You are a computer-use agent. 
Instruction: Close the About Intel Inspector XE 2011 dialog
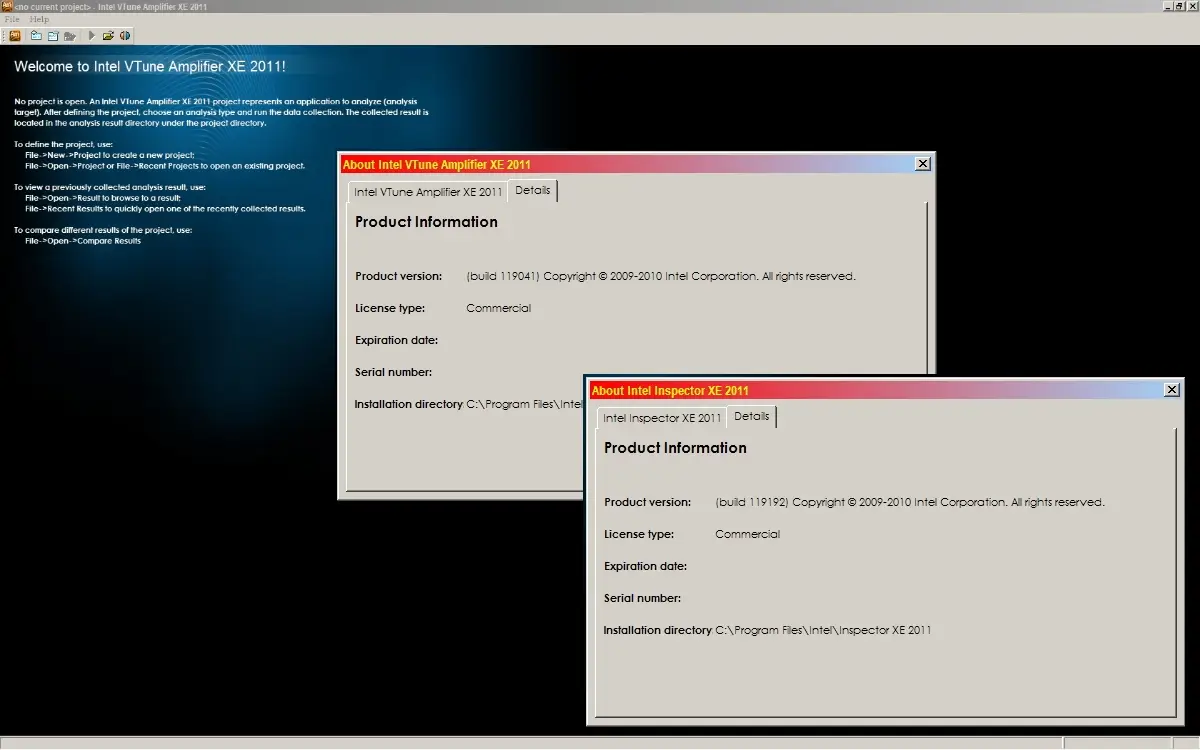(x=1172, y=390)
